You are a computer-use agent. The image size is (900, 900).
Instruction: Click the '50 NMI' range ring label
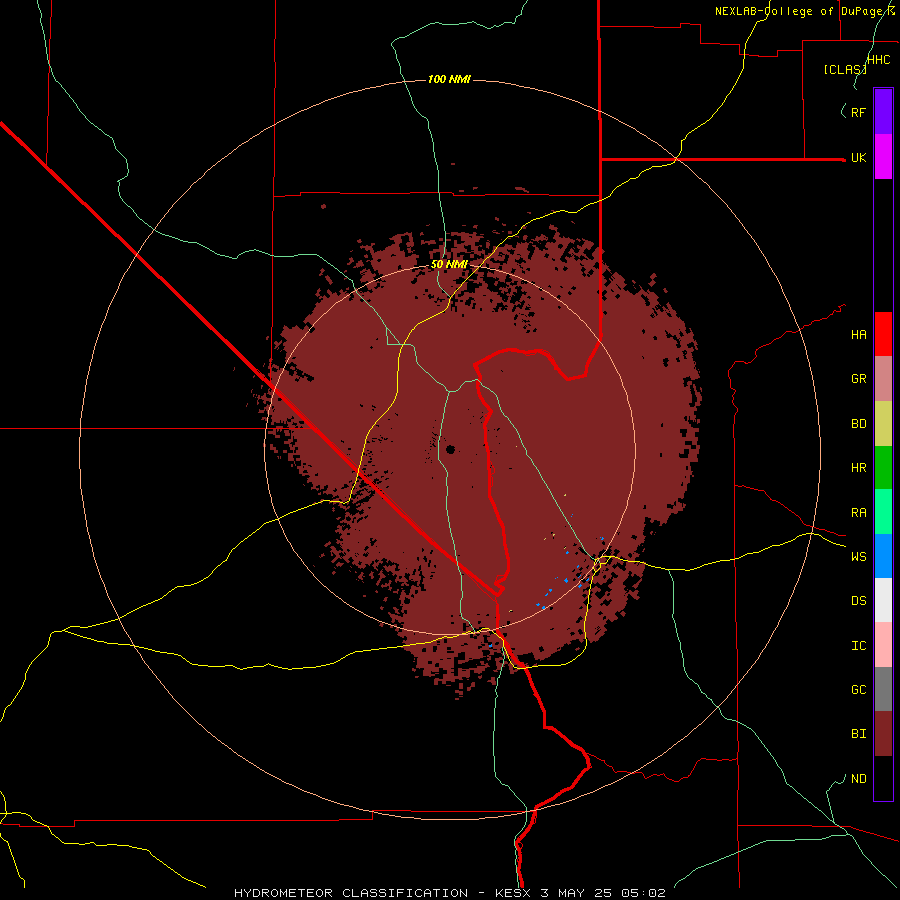[x=449, y=265]
